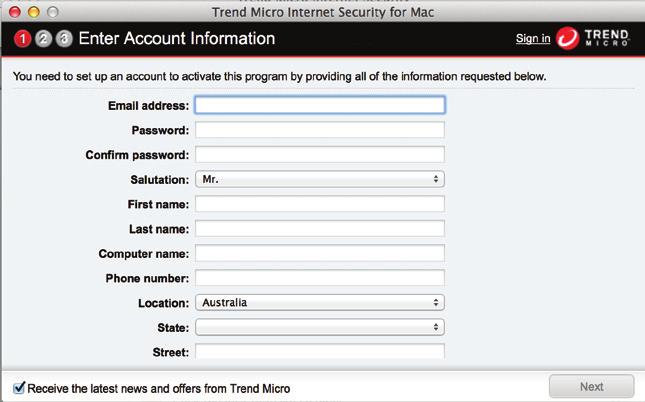
Task: Click the First name text box
Action: [320, 204]
